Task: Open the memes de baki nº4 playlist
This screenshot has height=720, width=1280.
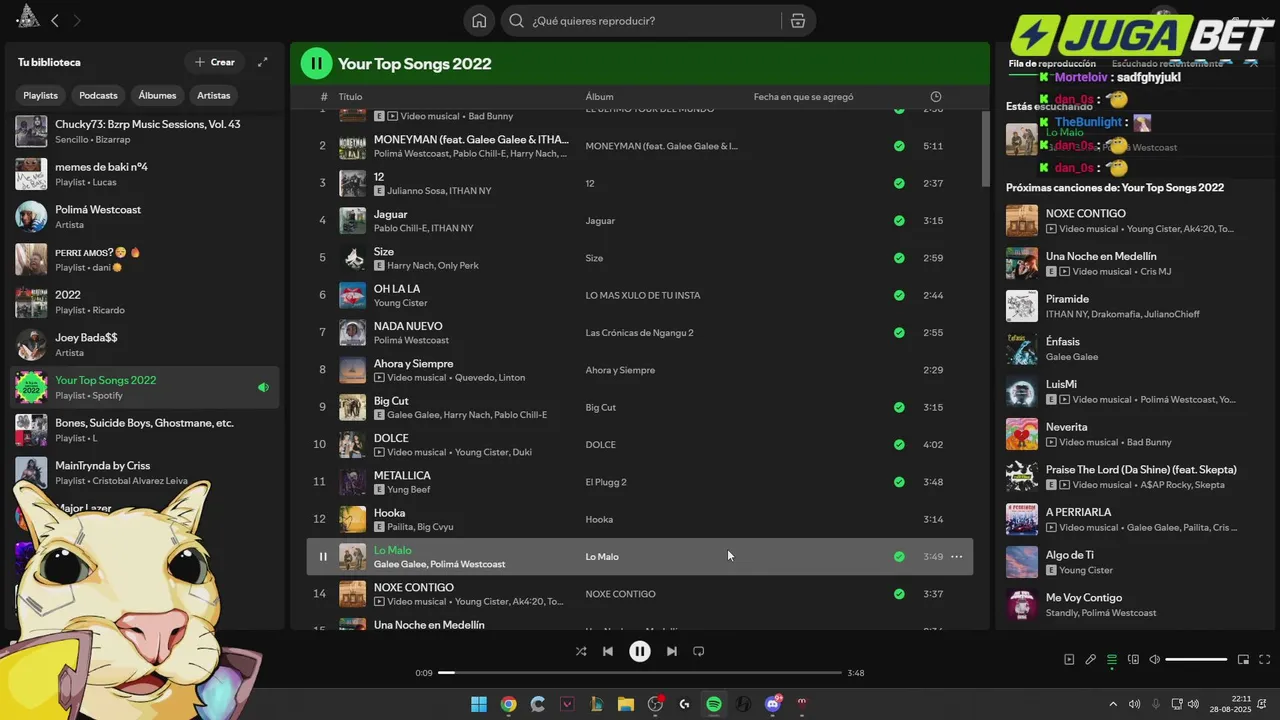Action: pos(145,174)
